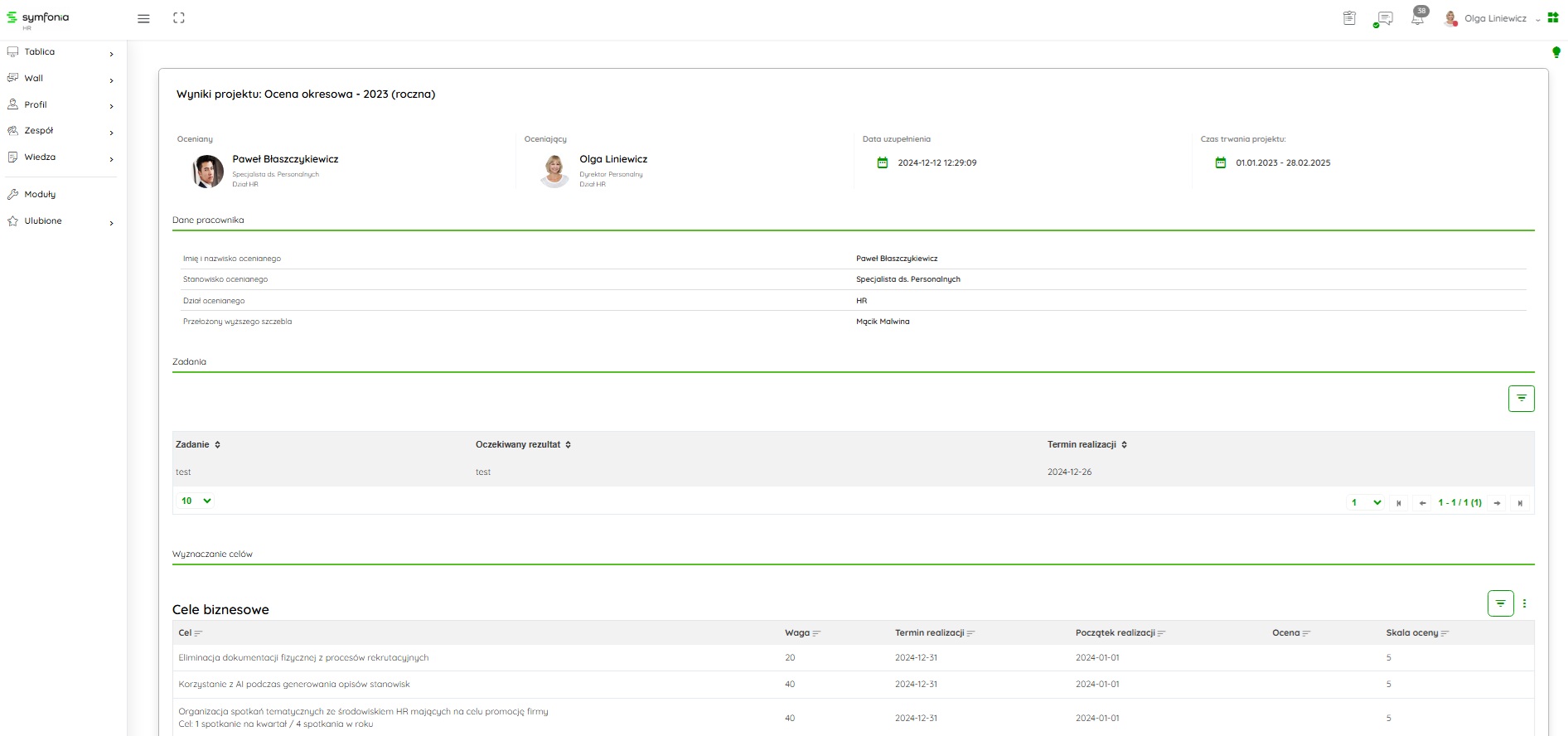Viewport: 1568px width, 736px height.
Task: Click the green lightbulb hint icon
Action: click(x=1556, y=52)
